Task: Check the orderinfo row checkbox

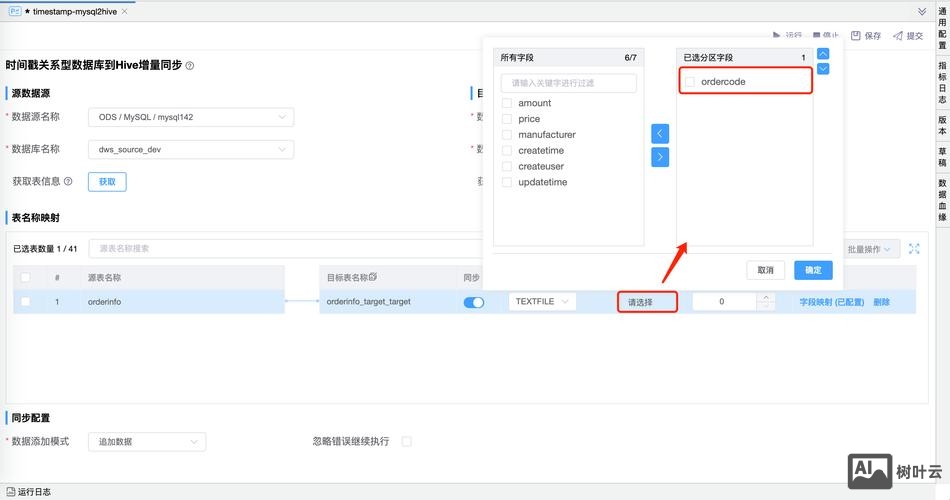Action: 25,301
